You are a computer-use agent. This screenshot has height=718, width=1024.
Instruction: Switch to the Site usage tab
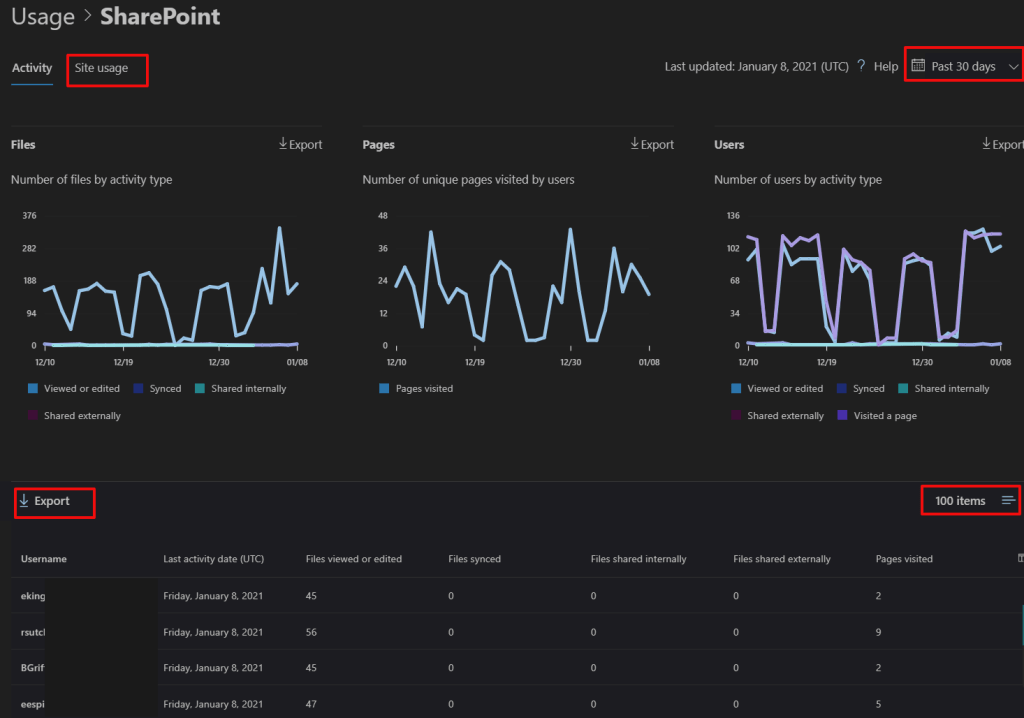pos(101,68)
